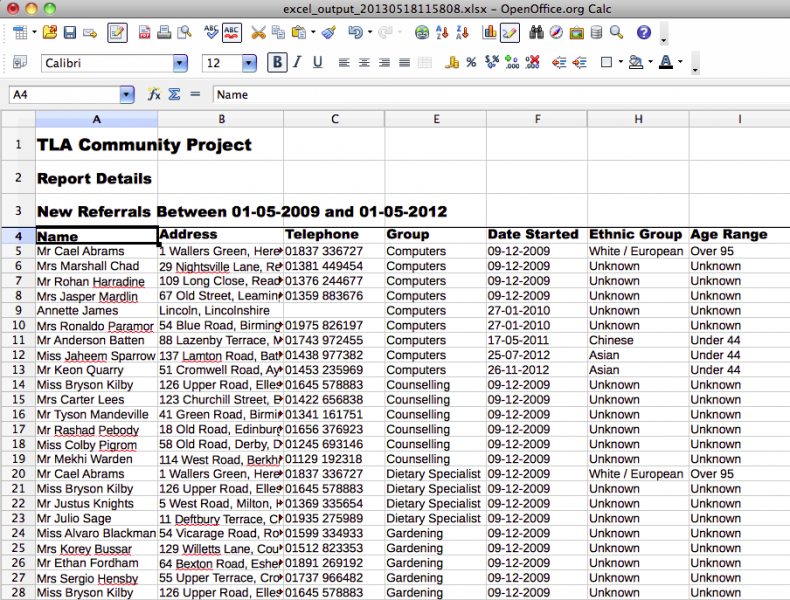Delete a decimal place

(532, 62)
